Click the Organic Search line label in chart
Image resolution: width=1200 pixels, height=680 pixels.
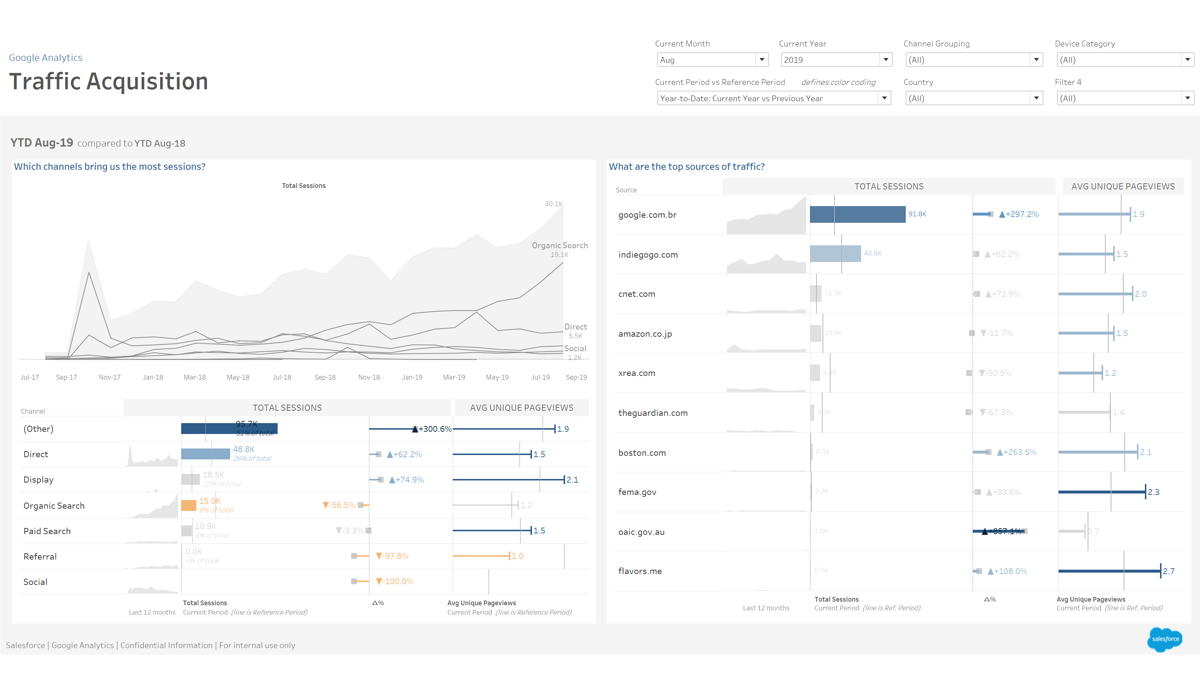[559, 245]
